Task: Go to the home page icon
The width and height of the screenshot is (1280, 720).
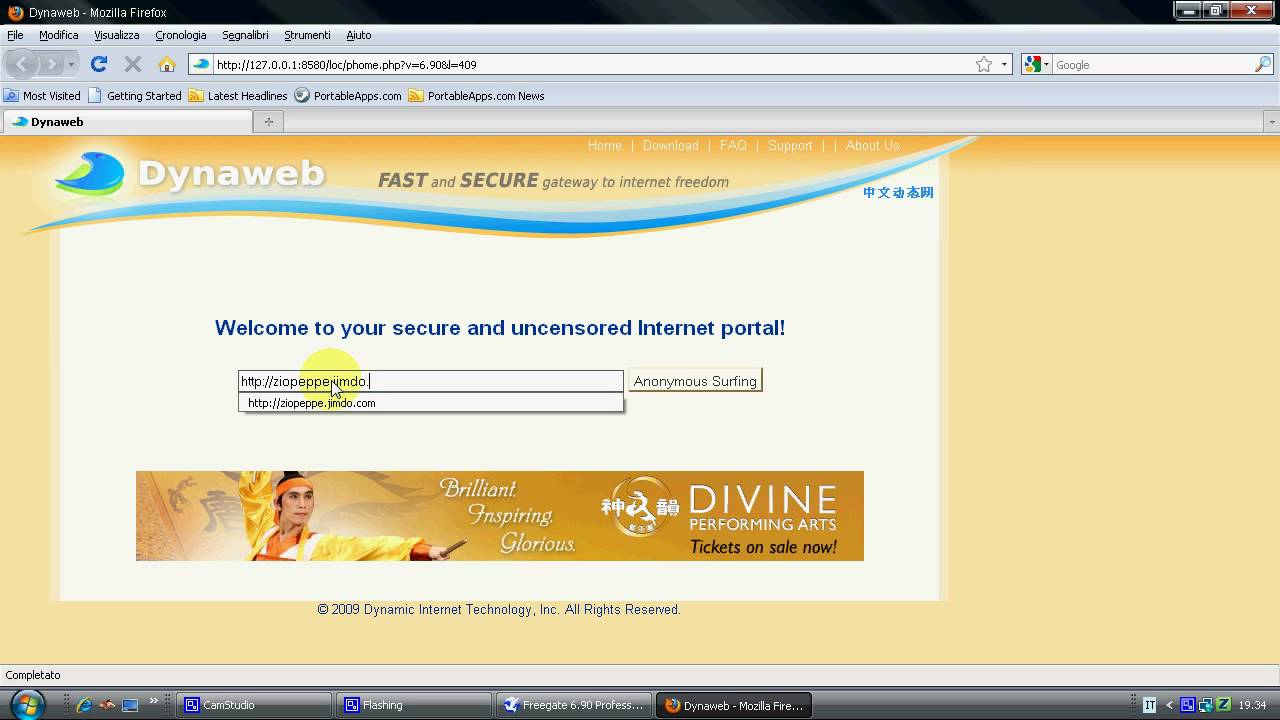Action: pos(167,64)
